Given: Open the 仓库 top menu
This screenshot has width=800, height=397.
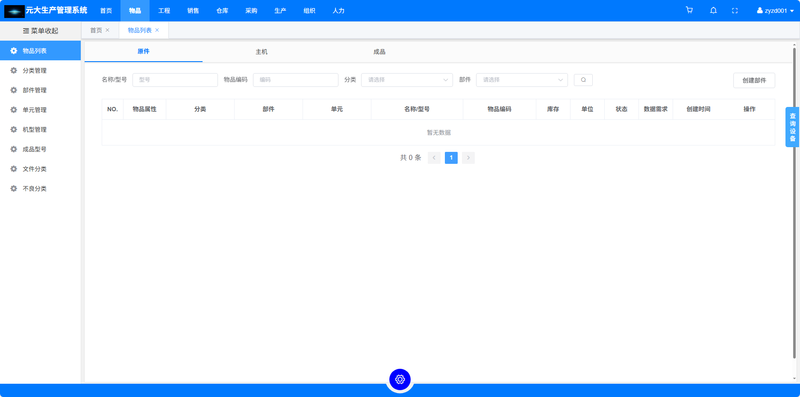Looking at the screenshot, I should click(x=222, y=10).
